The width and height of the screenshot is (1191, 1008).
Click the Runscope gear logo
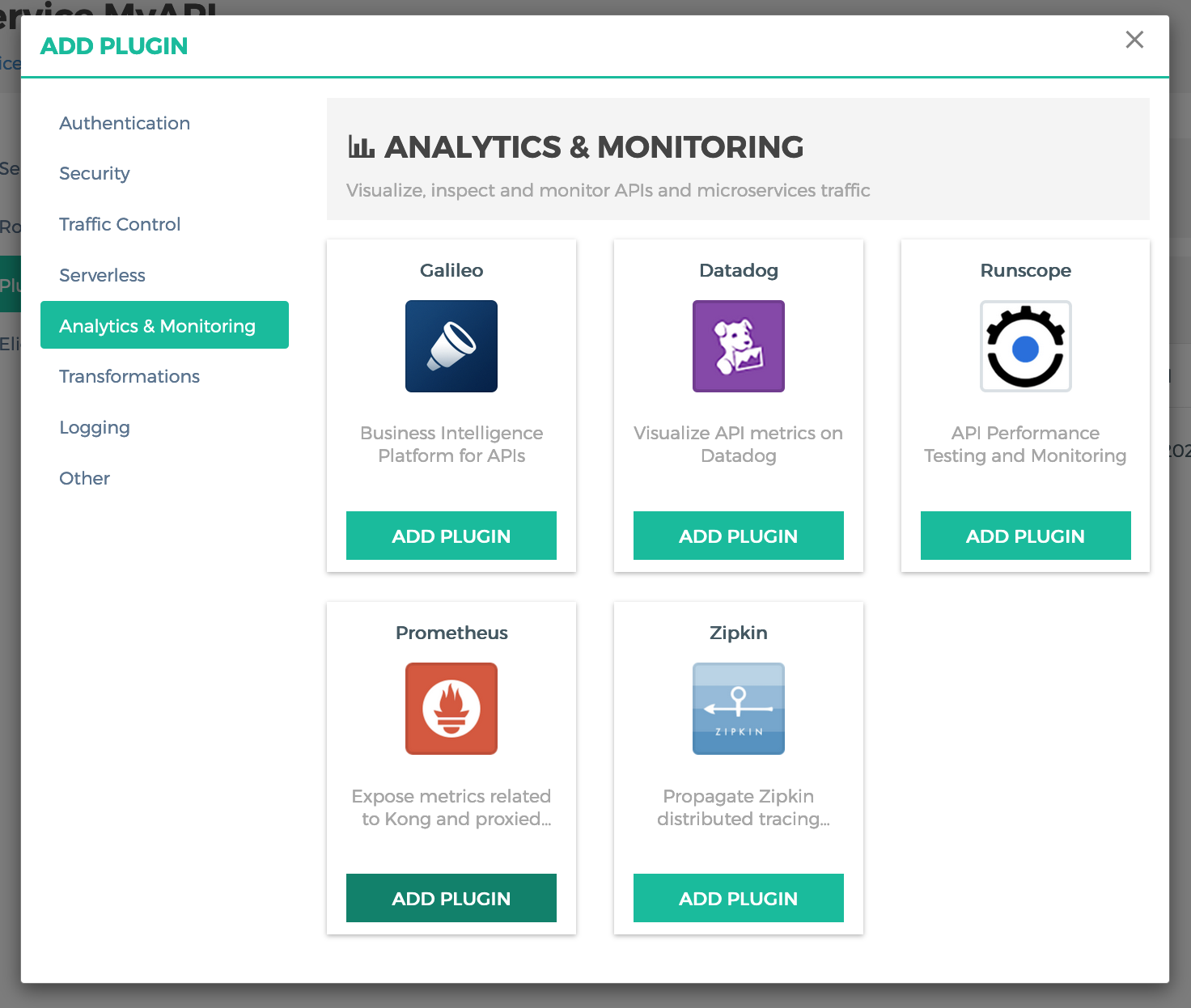point(1026,346)
